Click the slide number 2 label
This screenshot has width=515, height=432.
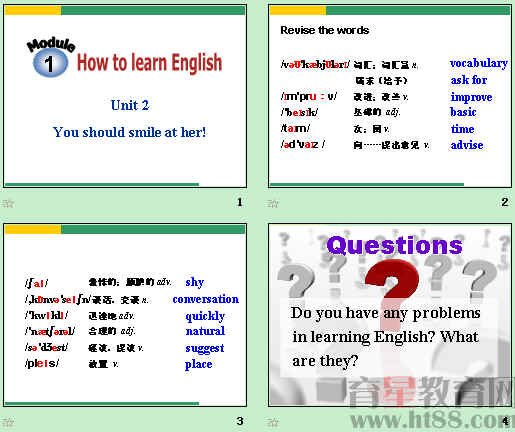pyautogui.click(x=505, y=202)
